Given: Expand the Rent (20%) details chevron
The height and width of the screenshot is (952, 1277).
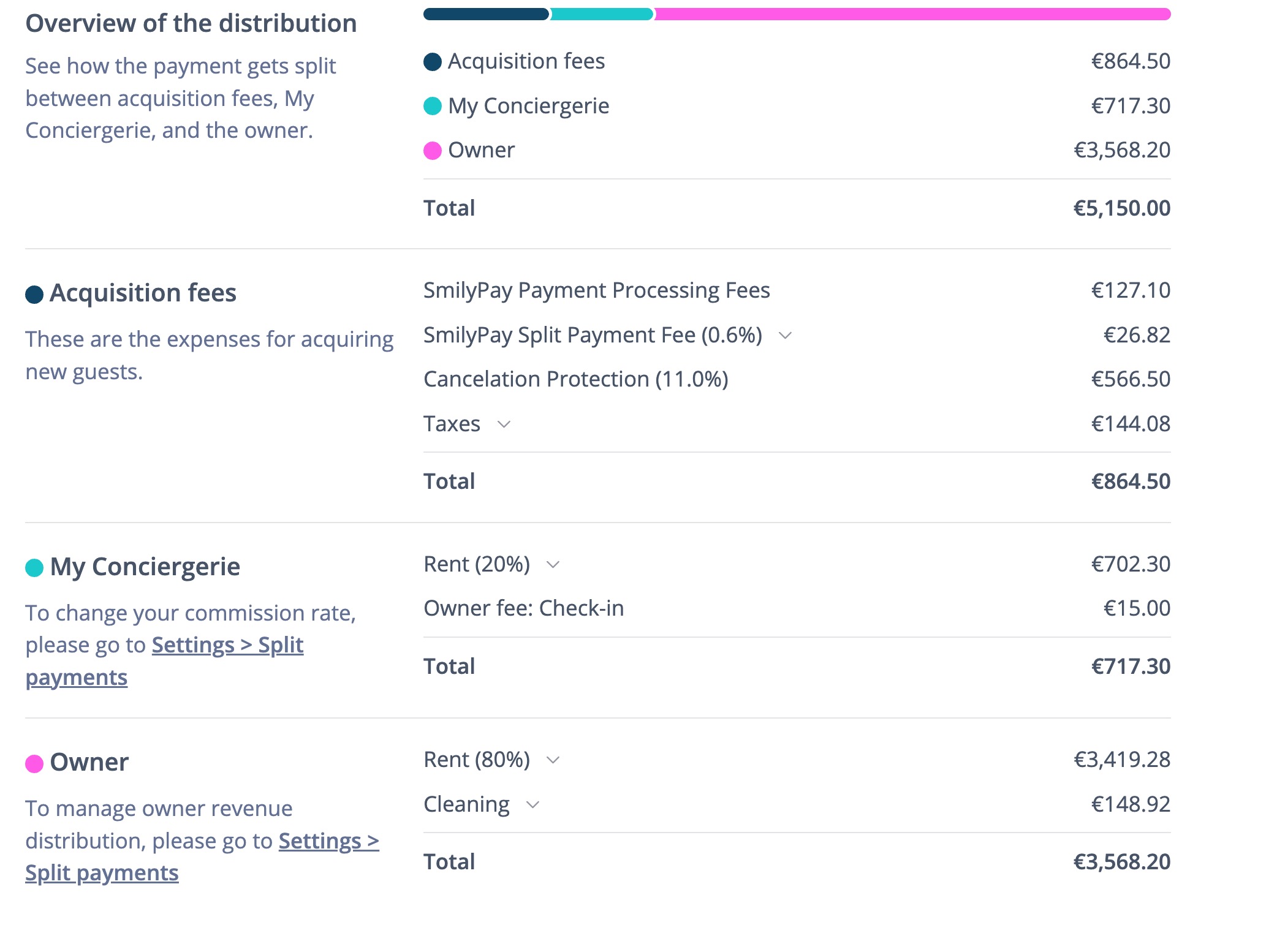Looking at the screenshot, I should click(553, 565).
